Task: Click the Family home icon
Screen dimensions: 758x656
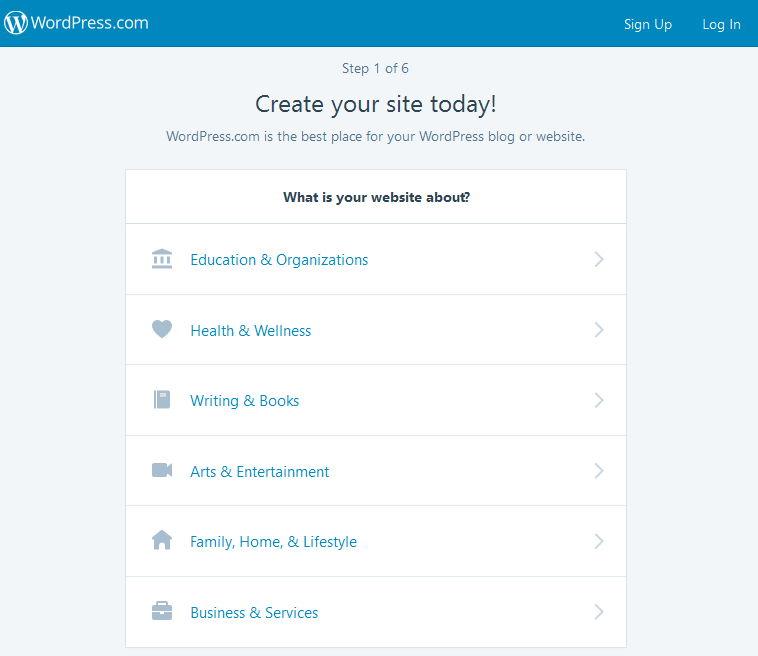Action: [x=162, y=541]
